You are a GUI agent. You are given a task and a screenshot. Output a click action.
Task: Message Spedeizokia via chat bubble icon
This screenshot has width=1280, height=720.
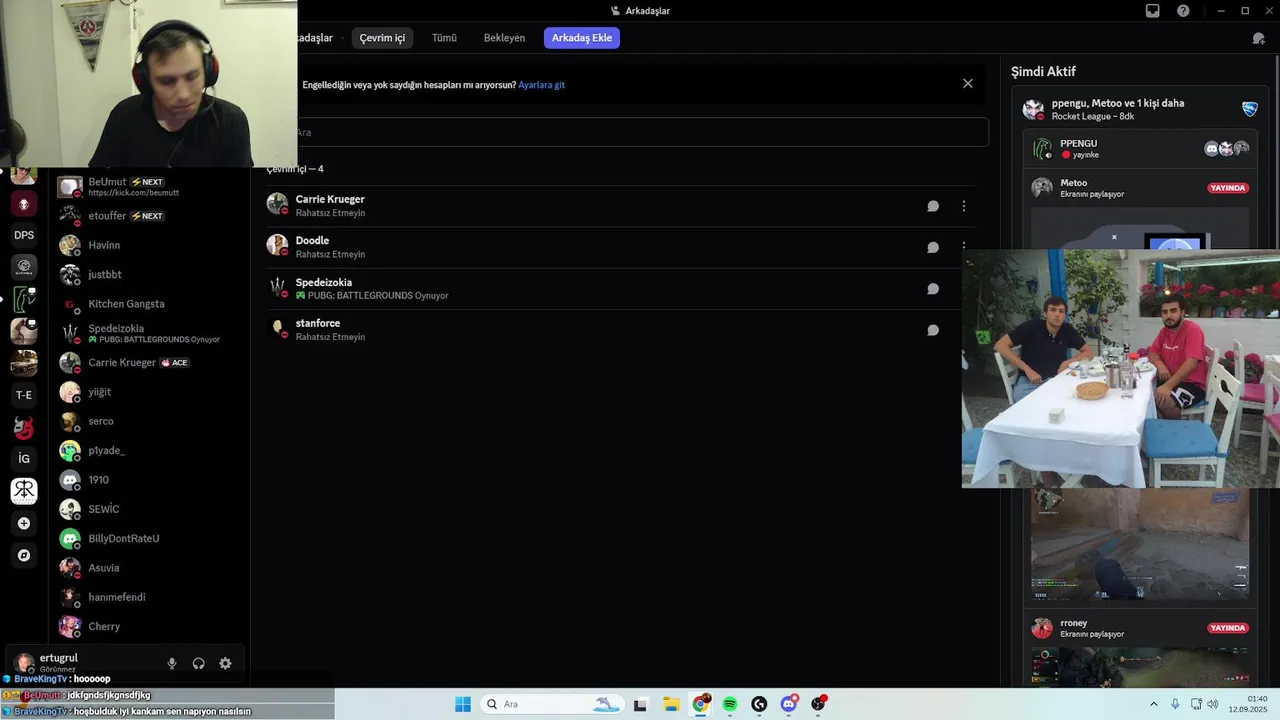(933, 289)
